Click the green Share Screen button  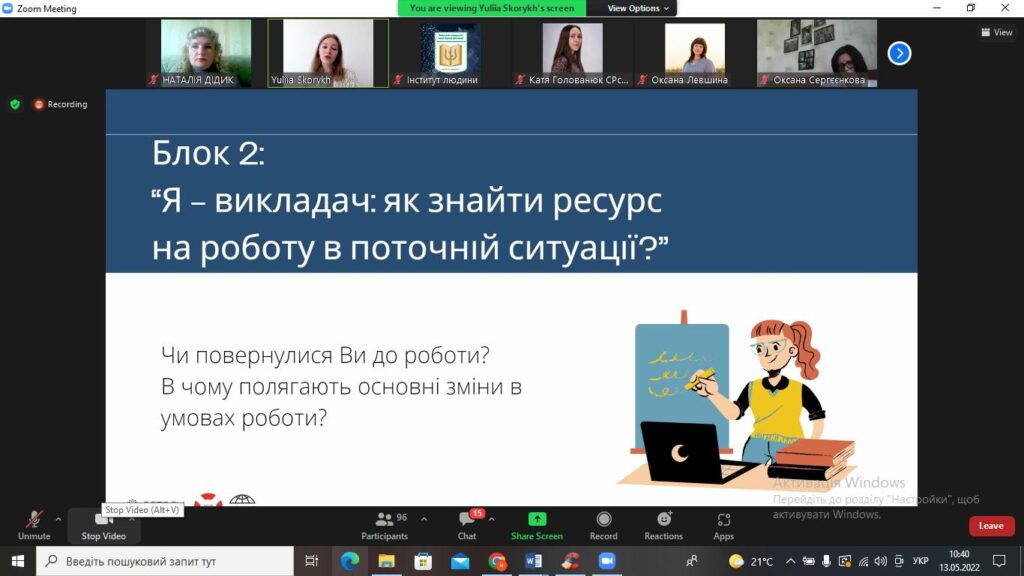pos(537,524)
